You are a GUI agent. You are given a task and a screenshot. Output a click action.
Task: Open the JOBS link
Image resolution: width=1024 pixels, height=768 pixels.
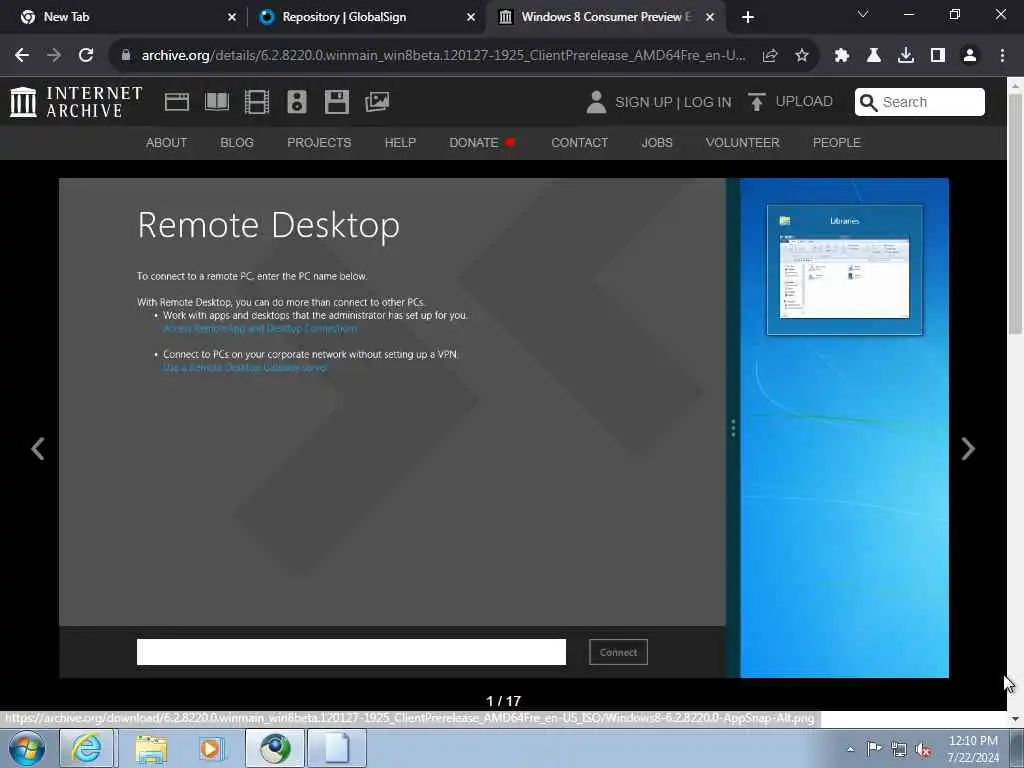pyautogui.click(x=657, y=142)
